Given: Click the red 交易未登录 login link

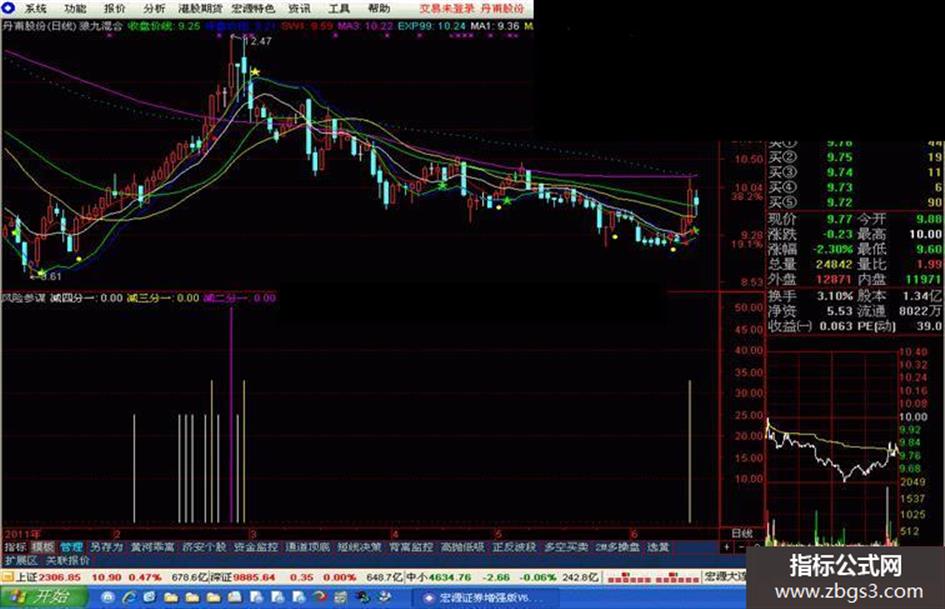Looking at the screenshot, I should tap(447, 8).
